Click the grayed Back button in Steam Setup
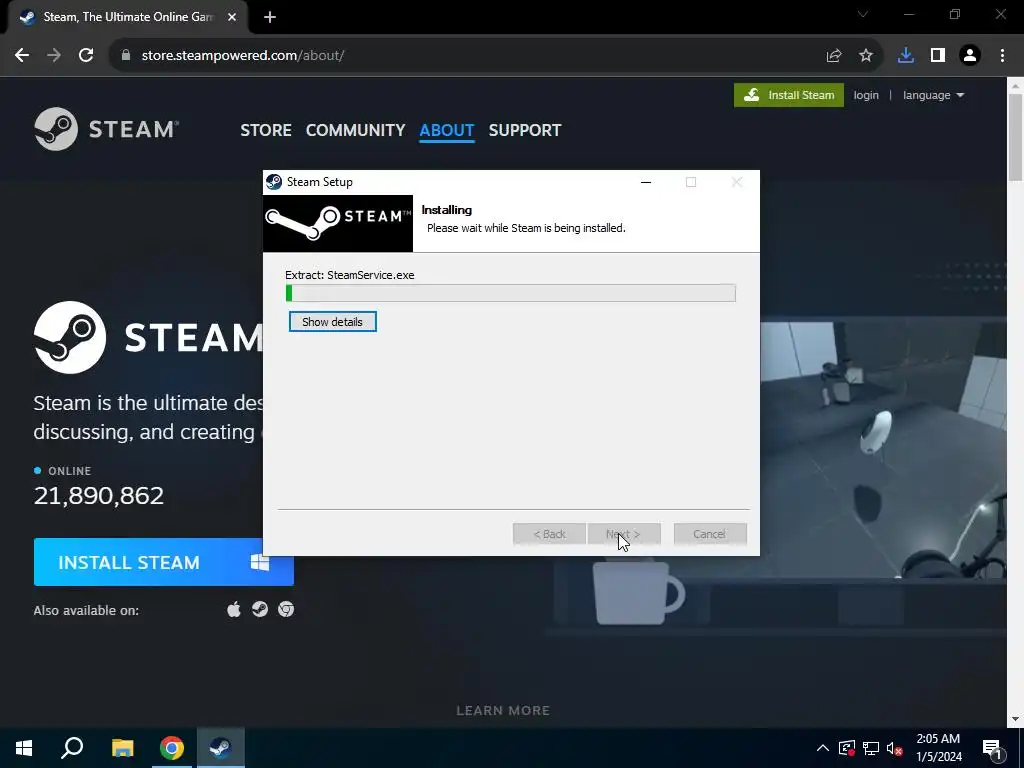The width and height of the screenshot is (1024, 768). click(x=549, y=534)
